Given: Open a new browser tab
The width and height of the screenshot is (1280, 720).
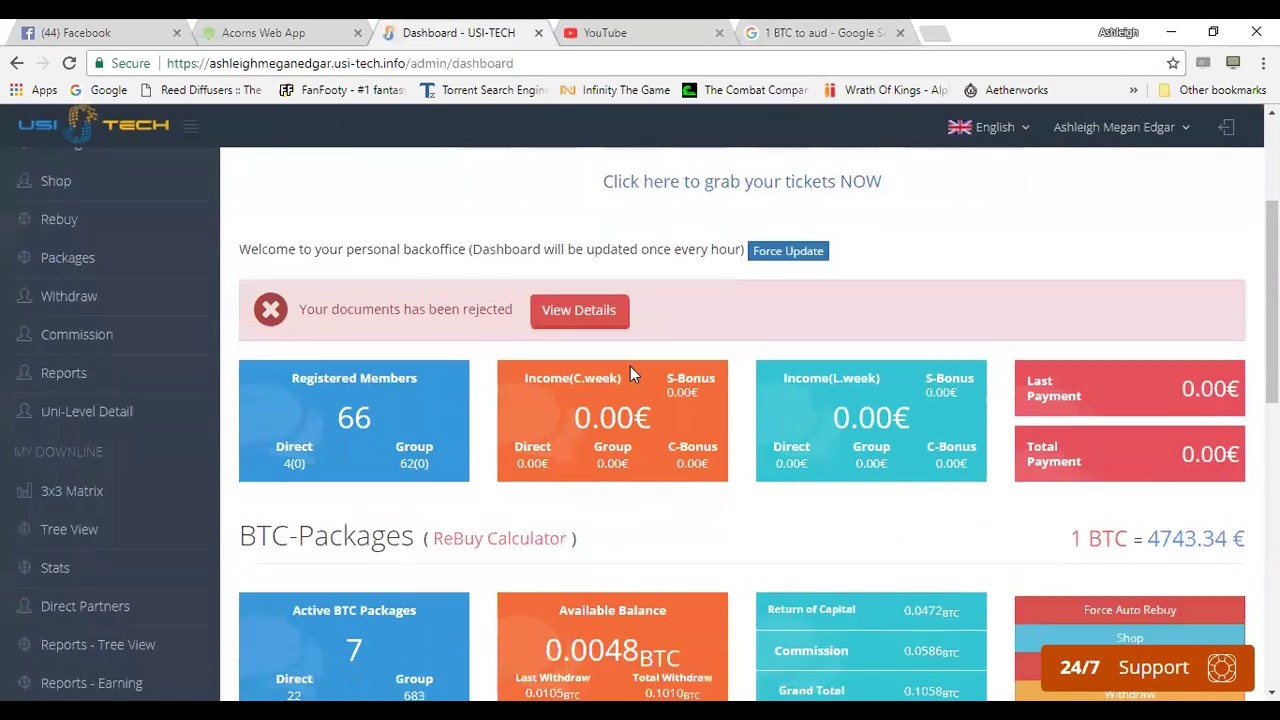Looking at the screenshot, I should click(x=934, y=34).
